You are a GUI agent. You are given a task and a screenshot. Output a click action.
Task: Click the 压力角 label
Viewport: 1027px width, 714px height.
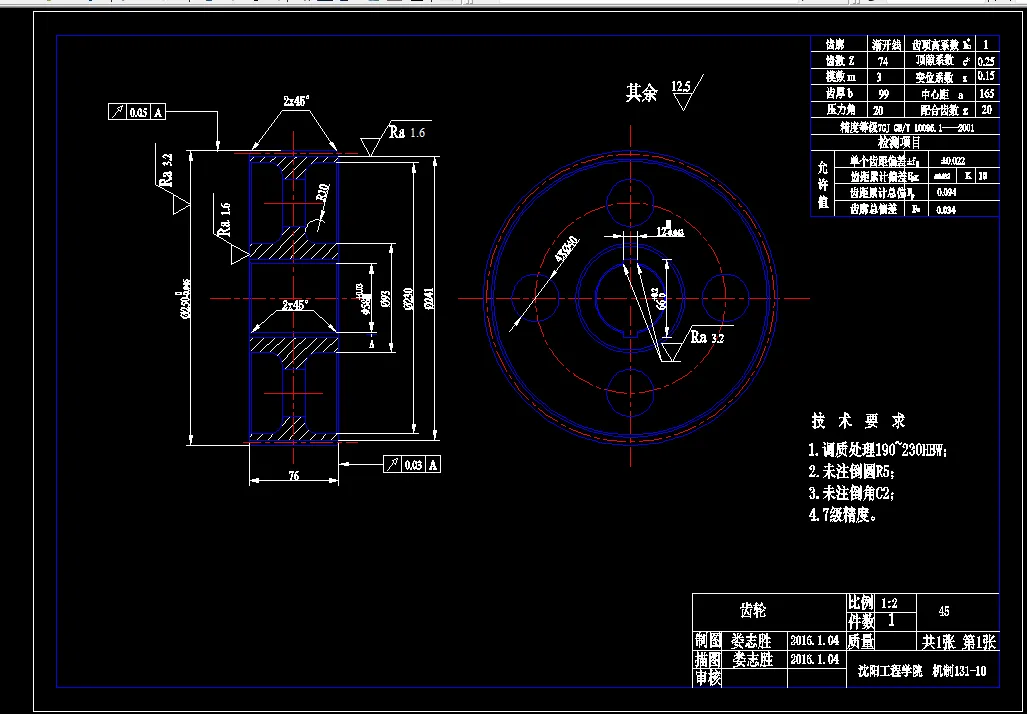(x=841, y=109)
